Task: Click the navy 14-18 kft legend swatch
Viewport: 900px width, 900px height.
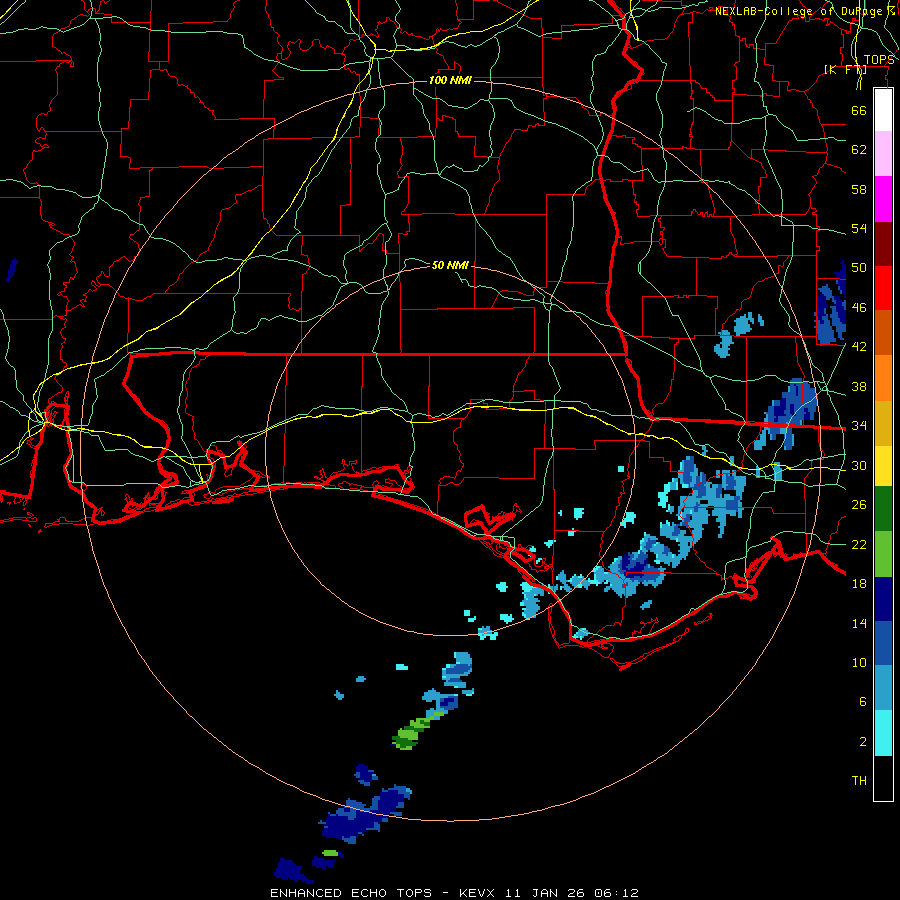Action: click(883, 599)
